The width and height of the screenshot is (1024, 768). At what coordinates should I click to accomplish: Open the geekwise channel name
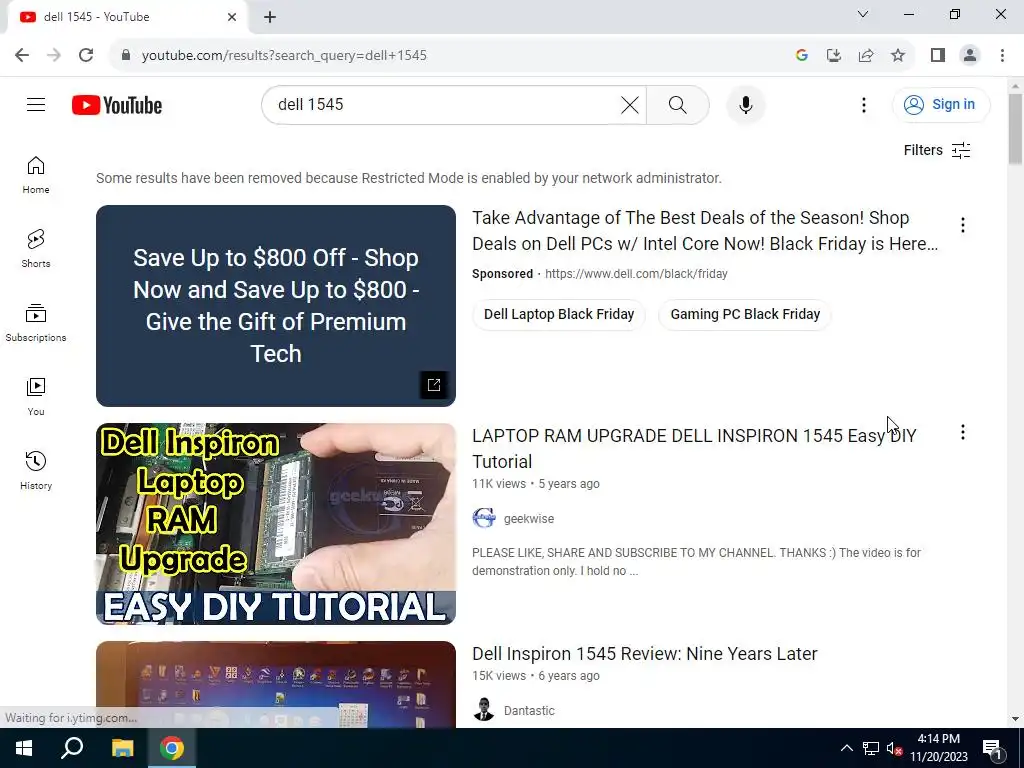(529, 519)
